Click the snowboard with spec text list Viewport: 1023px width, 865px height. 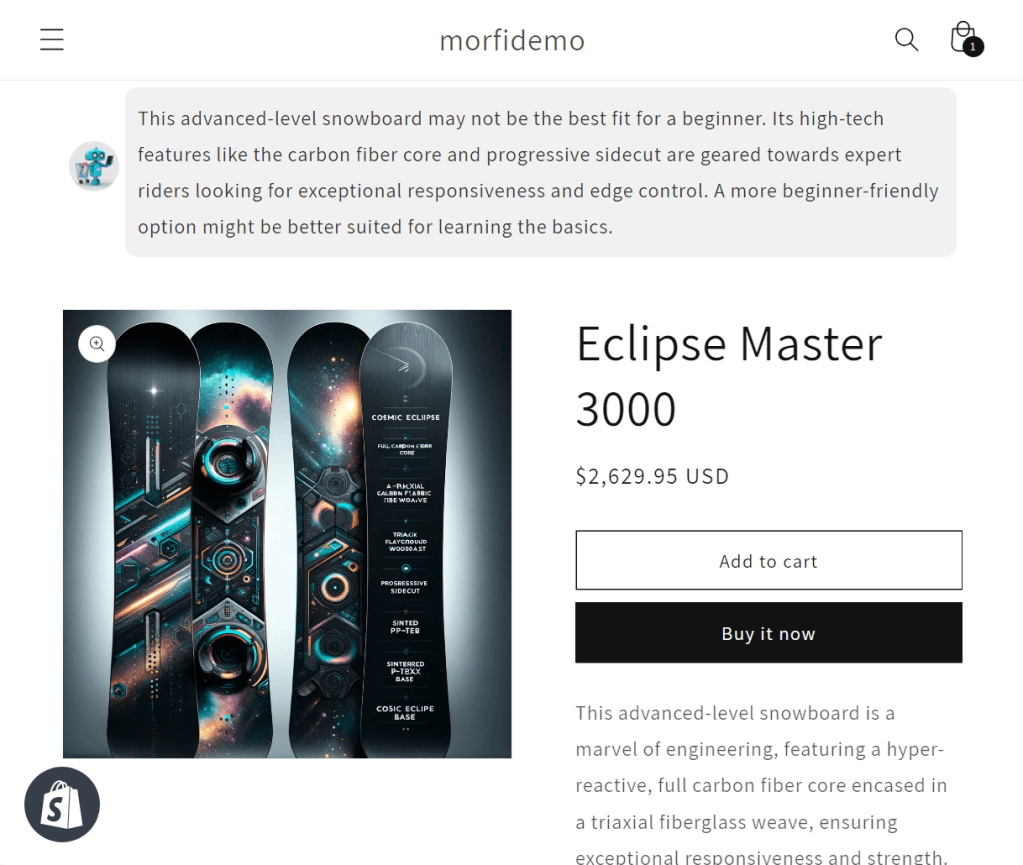[x=405, y=540]
